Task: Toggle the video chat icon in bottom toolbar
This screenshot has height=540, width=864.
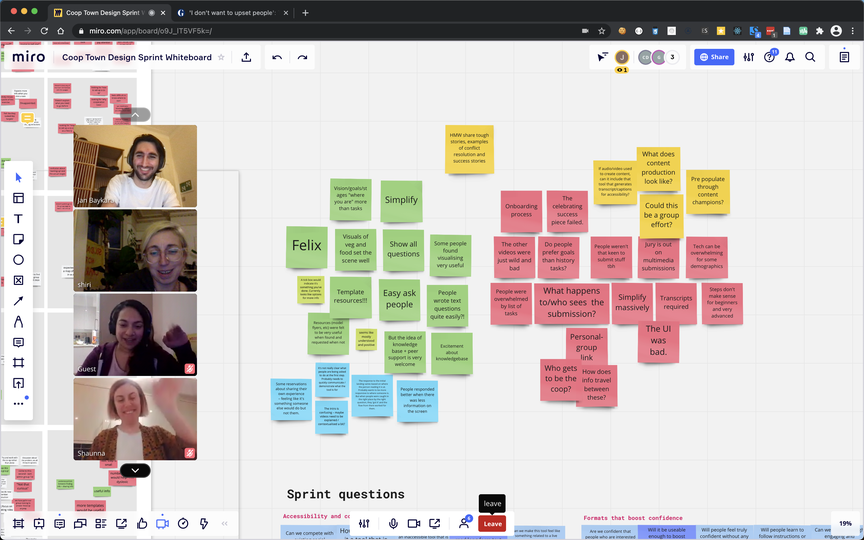Action: tap(163, 523)
